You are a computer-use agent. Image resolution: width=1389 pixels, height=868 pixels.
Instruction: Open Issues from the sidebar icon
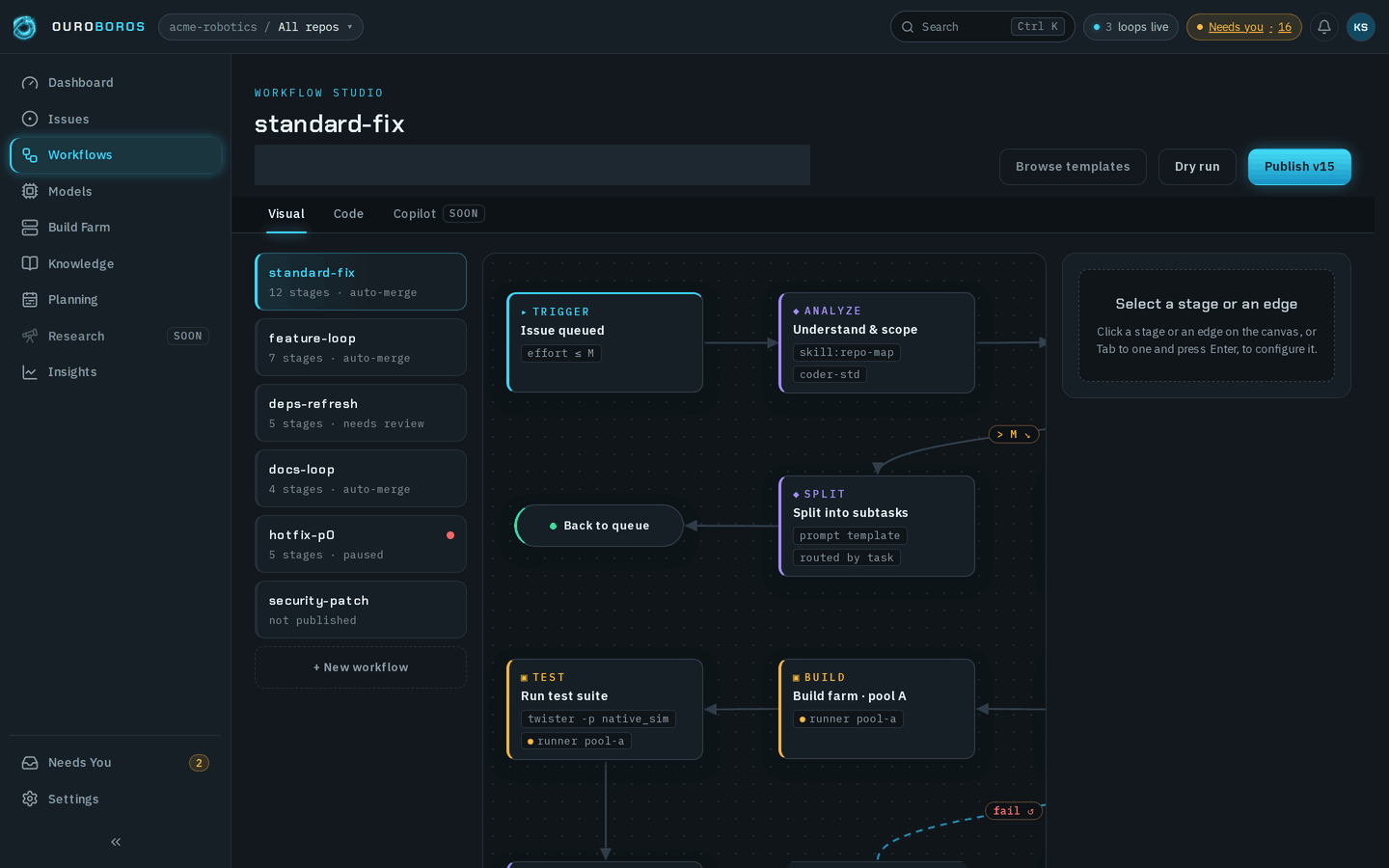pyautogui.click(x=30, y=119)
